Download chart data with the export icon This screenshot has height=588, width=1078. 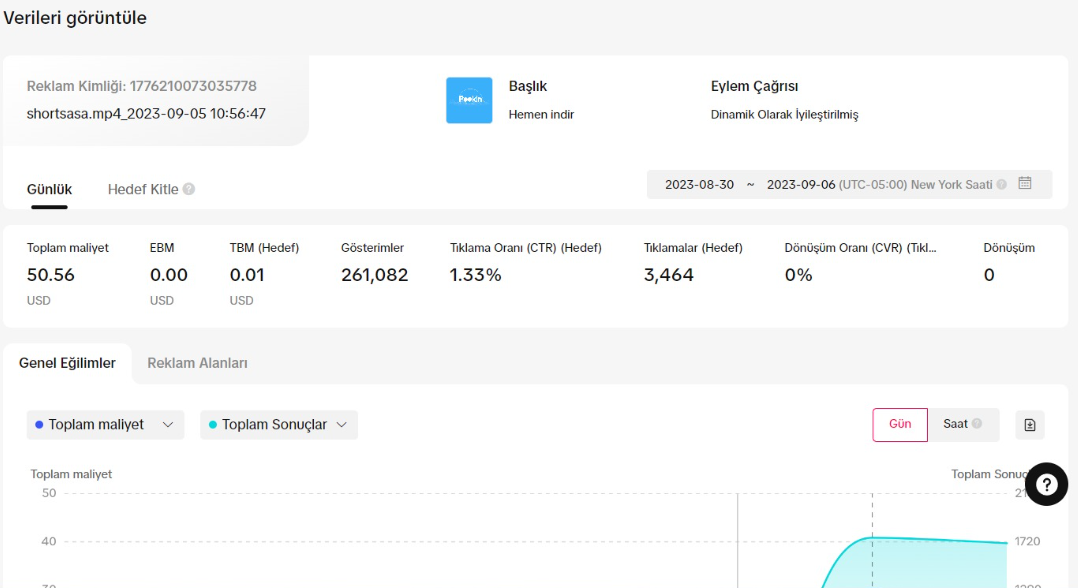point(1029,424)
